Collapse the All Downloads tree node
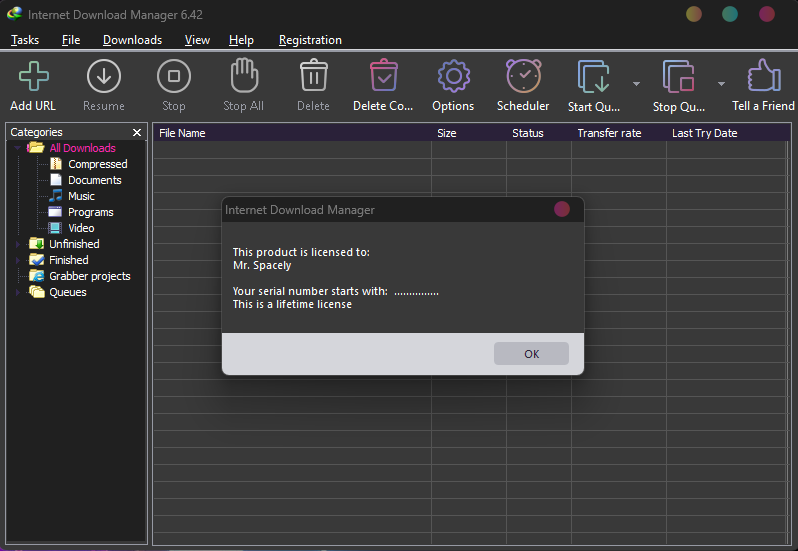Screen dimensions: 798x551 [18, 148]
